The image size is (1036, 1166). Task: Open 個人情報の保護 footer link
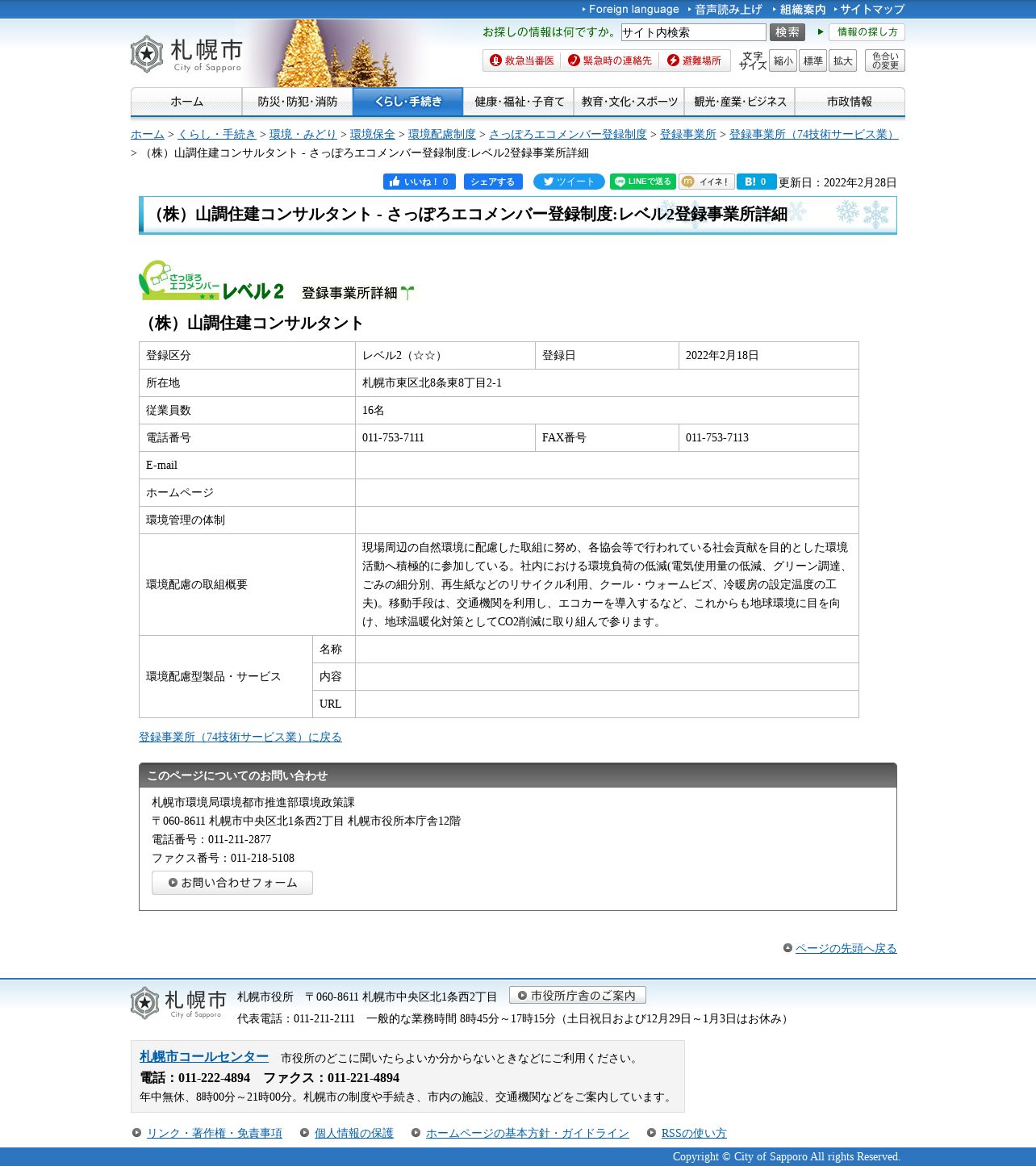pos(354,1133)
